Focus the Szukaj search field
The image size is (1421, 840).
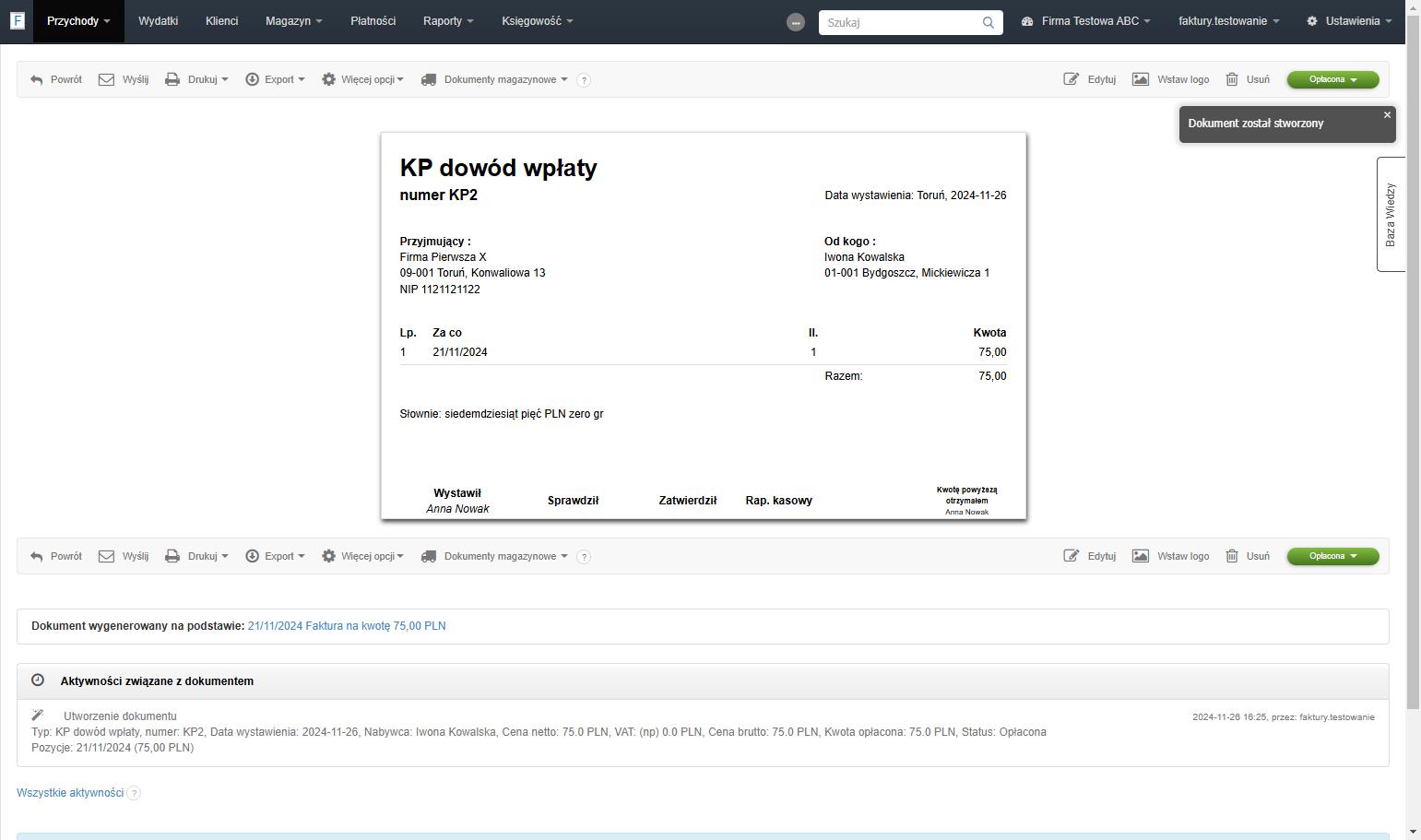point(900,22)
